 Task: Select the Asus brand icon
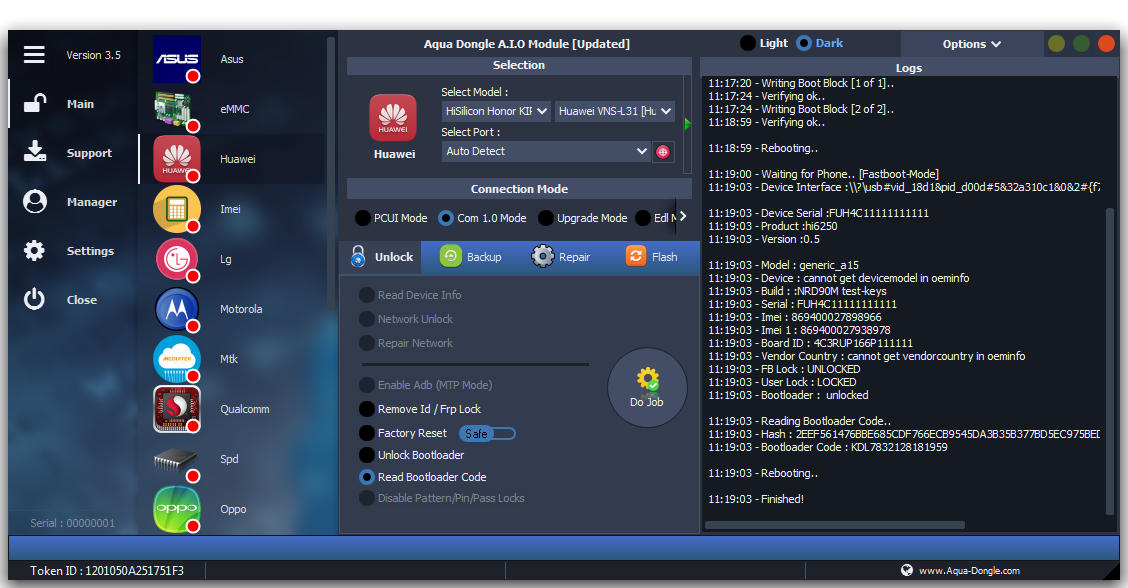(x=177, y=59)
